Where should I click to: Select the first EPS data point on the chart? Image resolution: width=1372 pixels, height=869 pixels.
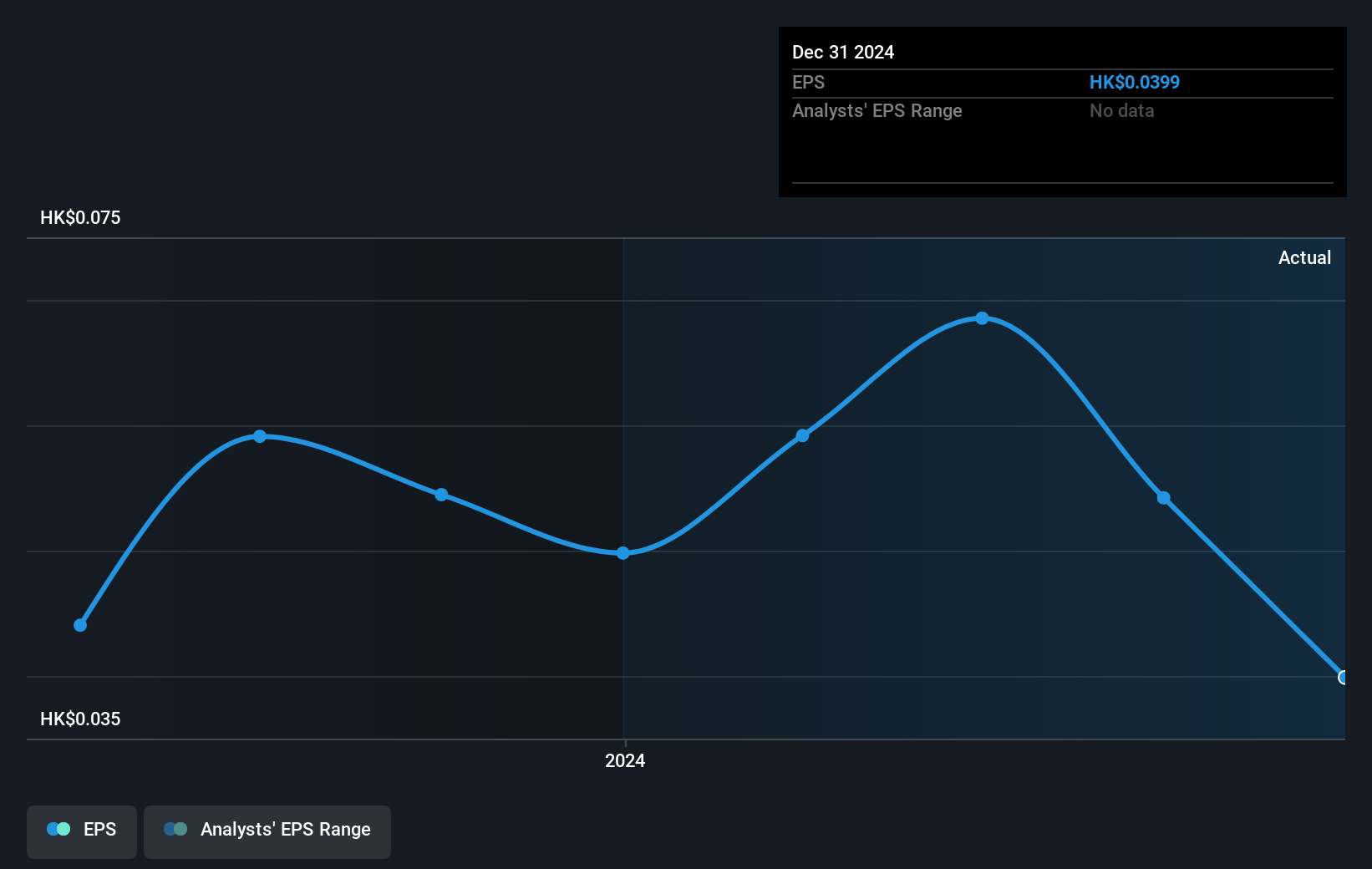click(80, 625)
